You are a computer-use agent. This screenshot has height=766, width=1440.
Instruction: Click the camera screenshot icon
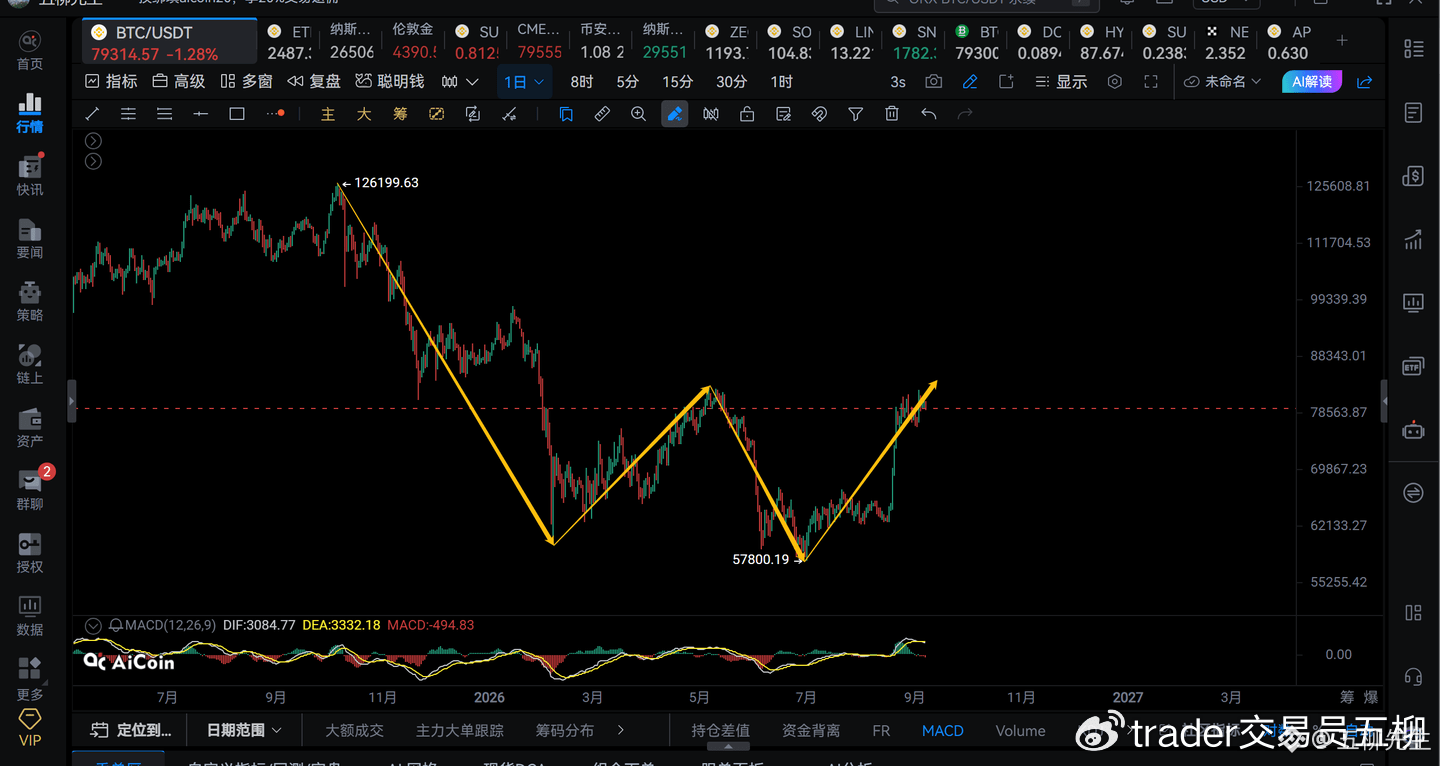[933, 82]
